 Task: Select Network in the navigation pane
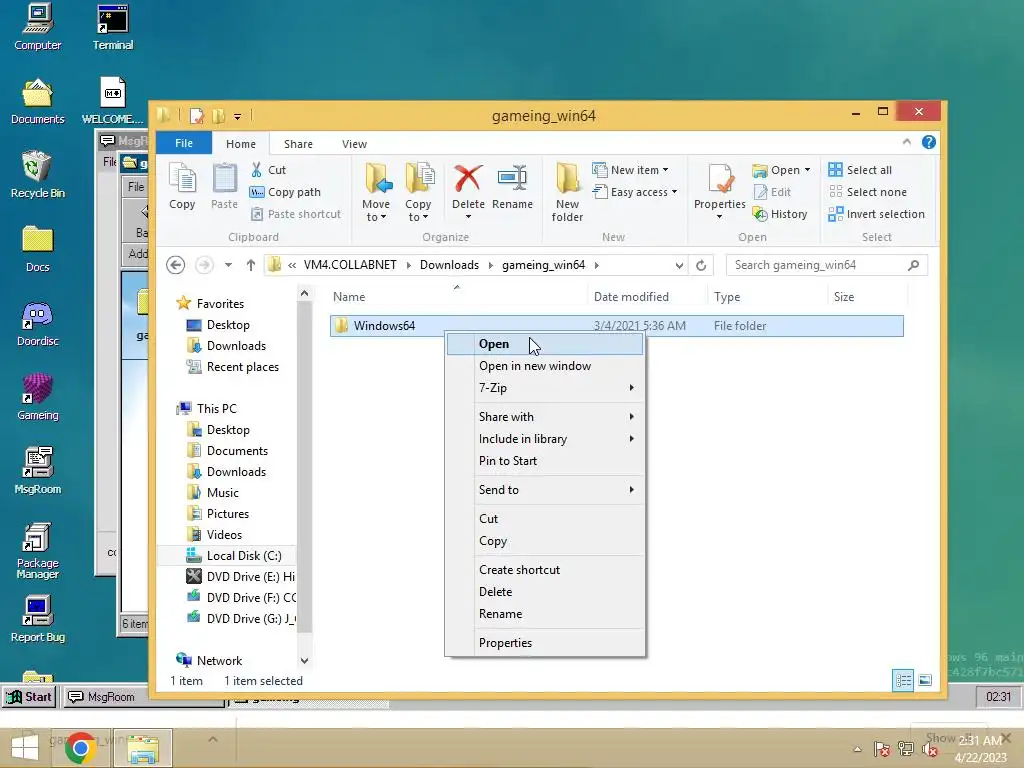[210, 661]
